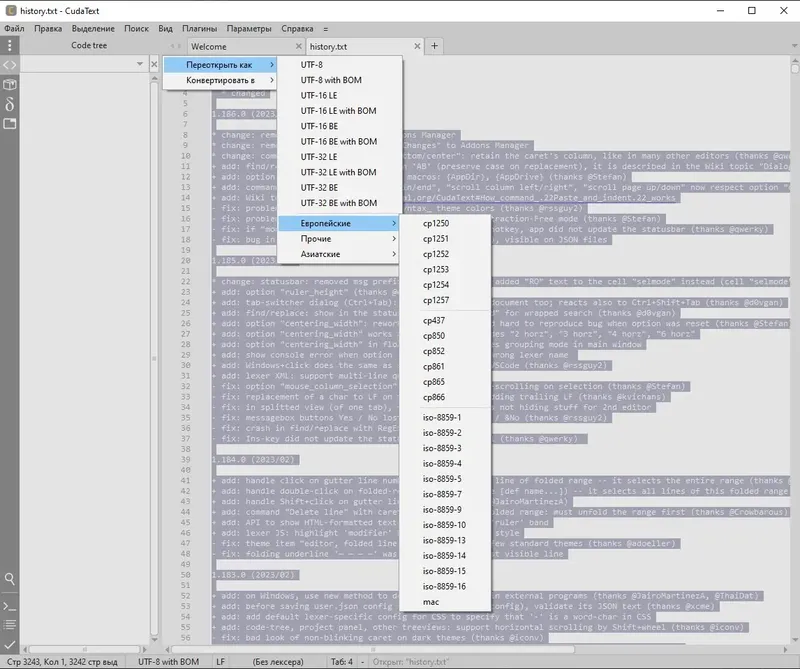
Task: Open the Project manager box icon
Action: (10, 84)
